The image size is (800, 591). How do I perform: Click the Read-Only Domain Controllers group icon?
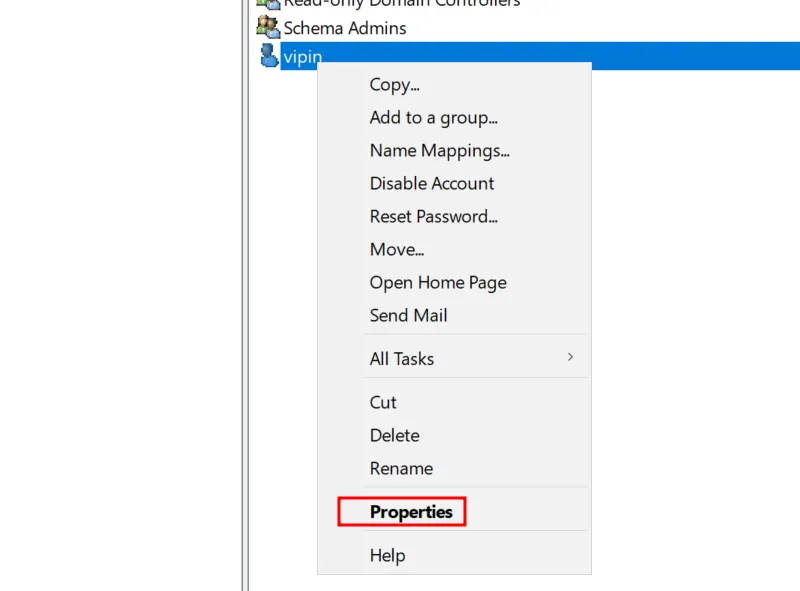click(267, 4)
